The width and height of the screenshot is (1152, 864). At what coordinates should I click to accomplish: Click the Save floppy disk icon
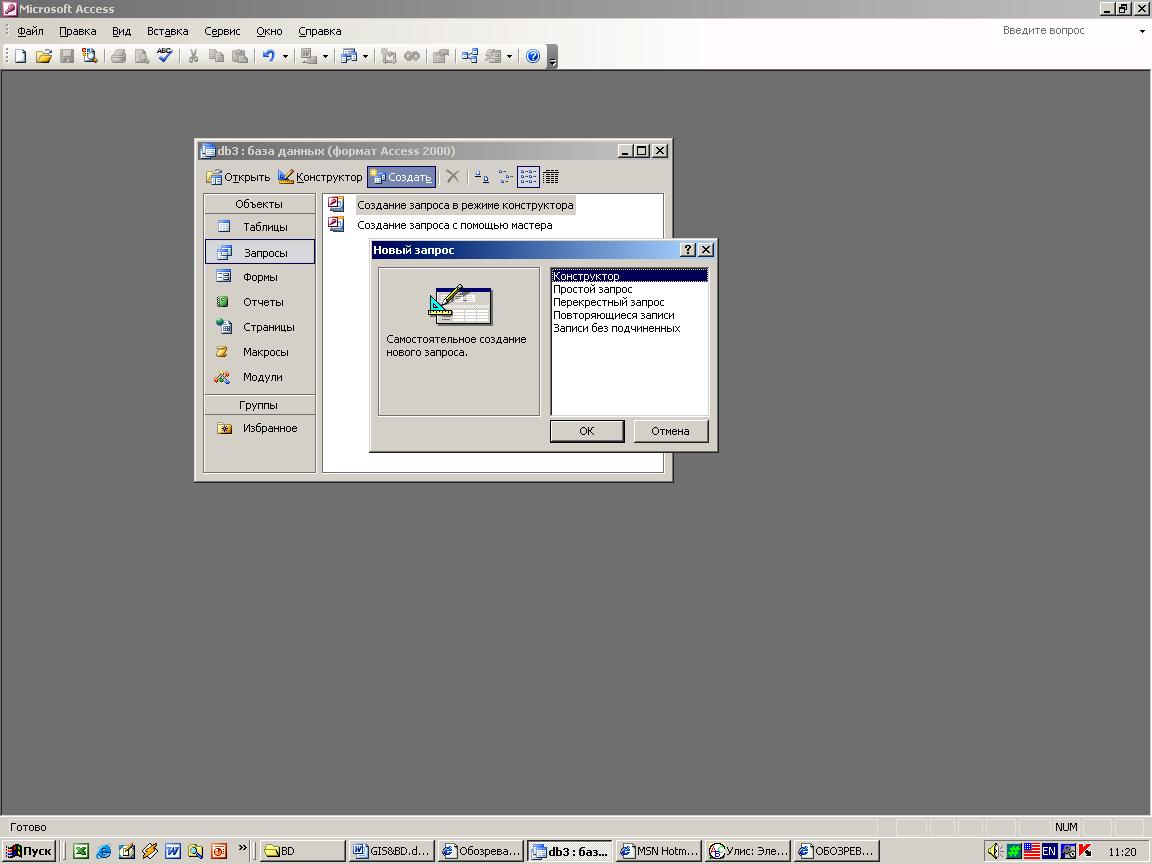click(67, 56)
